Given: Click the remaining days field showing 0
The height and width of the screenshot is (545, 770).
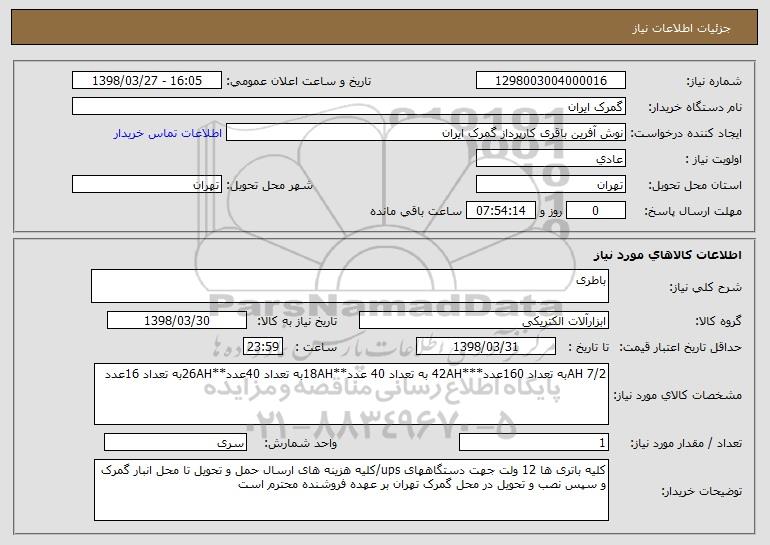Looking at the screenshot, I should click(596, 211).
